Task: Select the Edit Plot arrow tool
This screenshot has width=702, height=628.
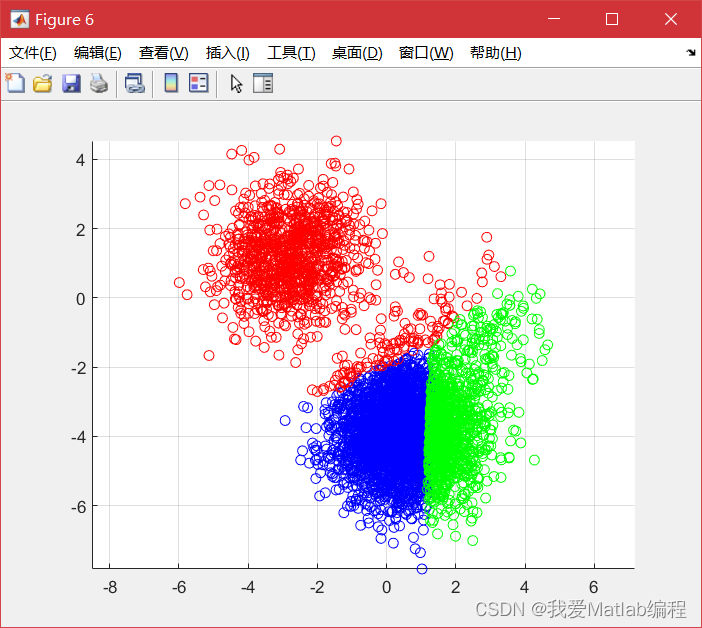Action: pyautogui.click(x=236, y=84)
